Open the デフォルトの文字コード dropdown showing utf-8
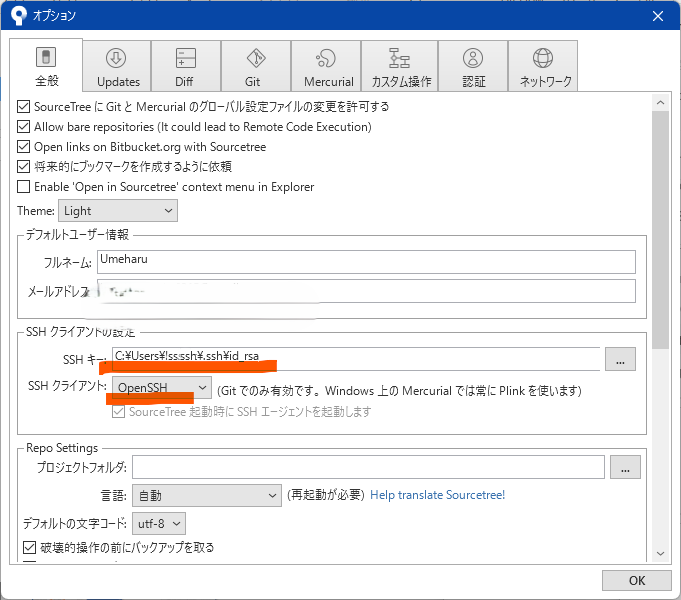Viewport: 681px width, 600px height. [159, 524]
